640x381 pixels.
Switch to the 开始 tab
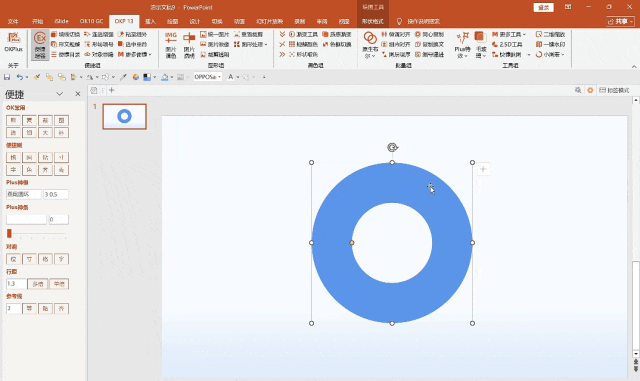[x=38, y=21]
